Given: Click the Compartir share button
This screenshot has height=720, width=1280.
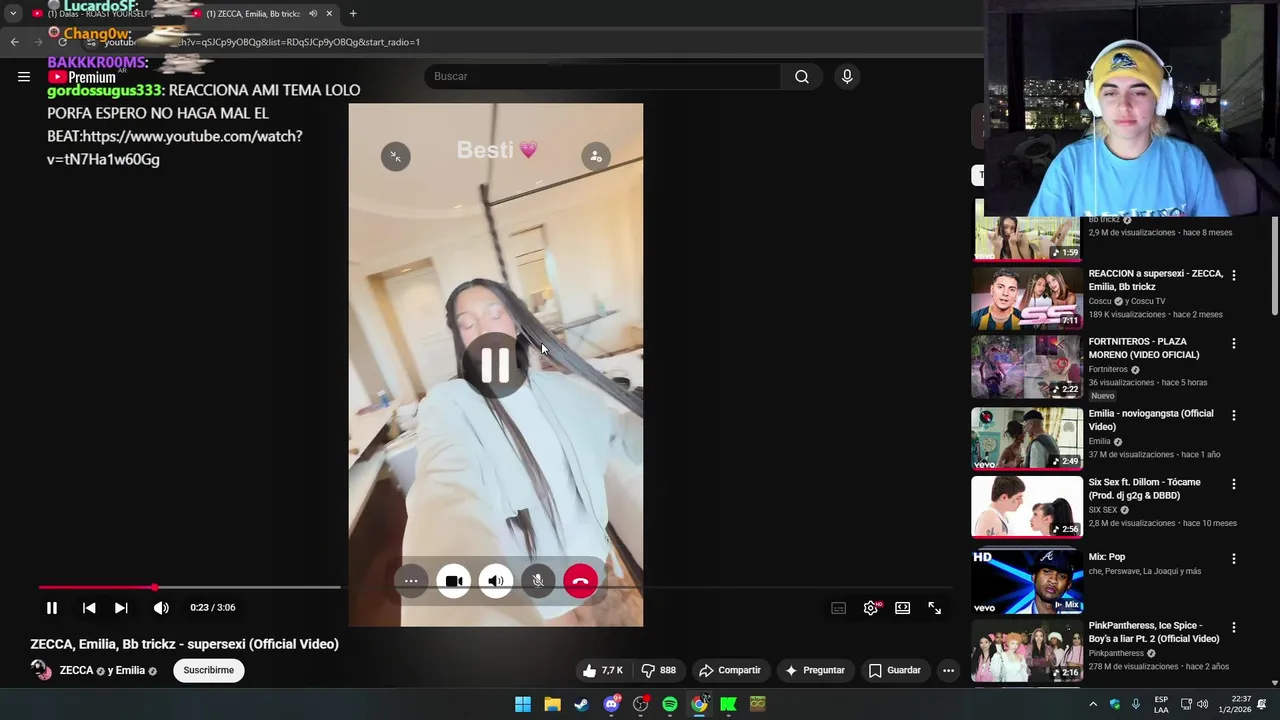Looking at the screenshot, I should point(730,670).
